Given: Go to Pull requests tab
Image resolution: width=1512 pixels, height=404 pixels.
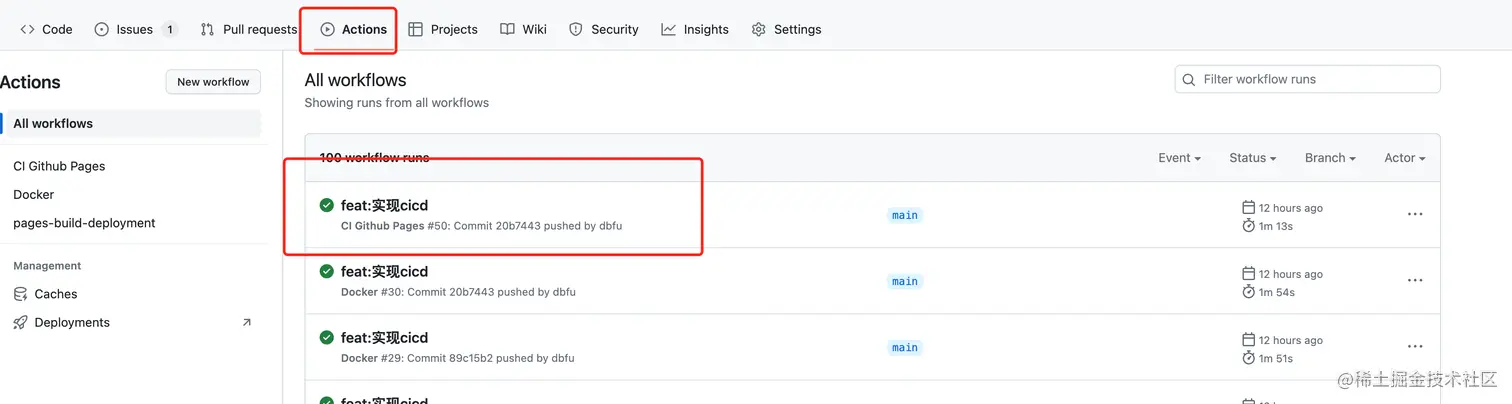Looking at the screenshot, I should [x=249, y=29].
